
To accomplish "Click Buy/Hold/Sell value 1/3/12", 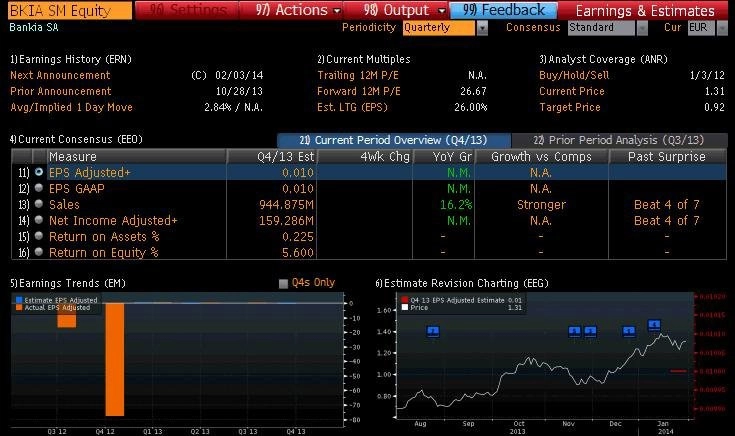I will [707, 75].
